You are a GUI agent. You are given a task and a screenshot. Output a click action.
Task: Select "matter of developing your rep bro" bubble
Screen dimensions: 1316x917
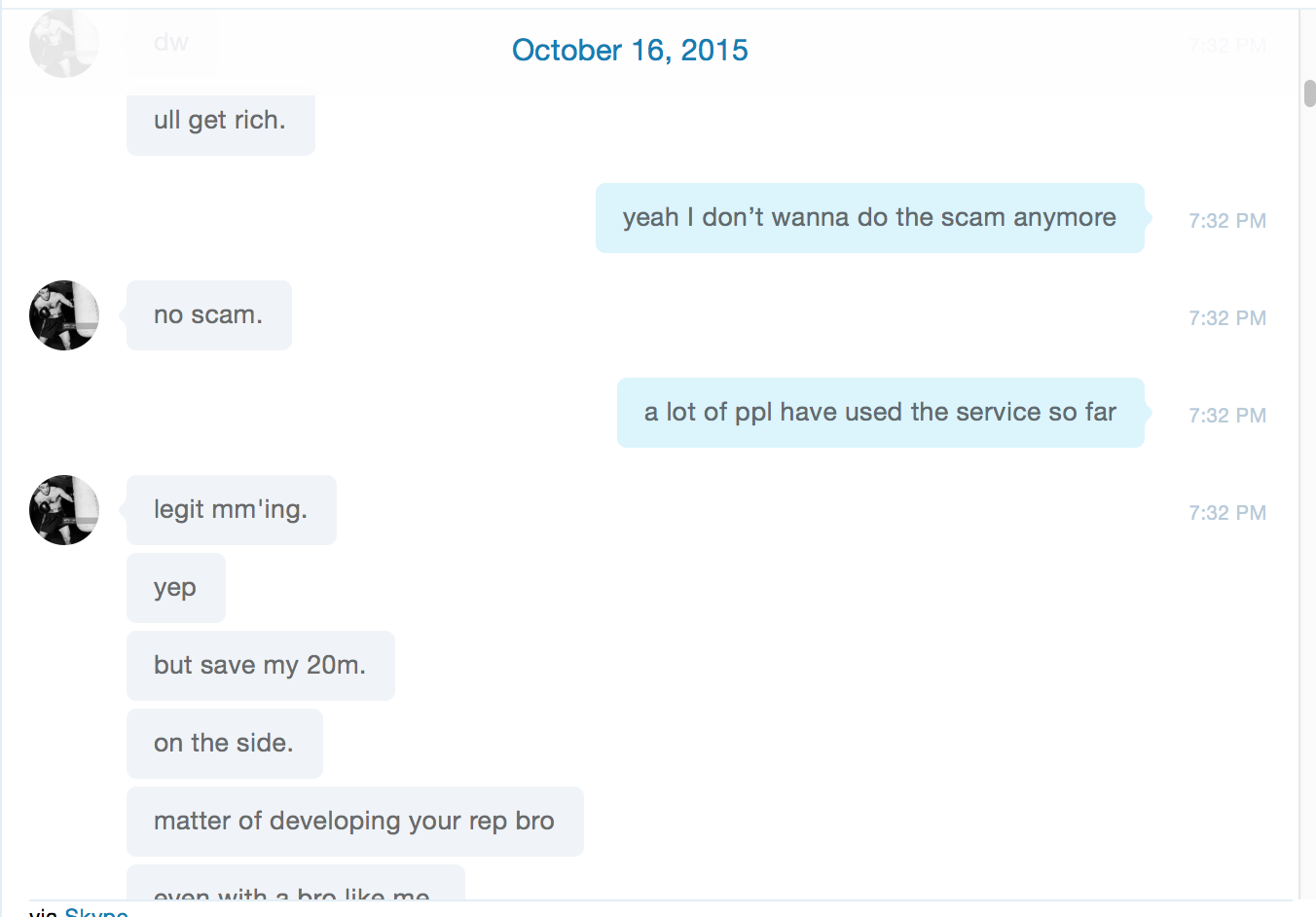(x=355, y=822)
